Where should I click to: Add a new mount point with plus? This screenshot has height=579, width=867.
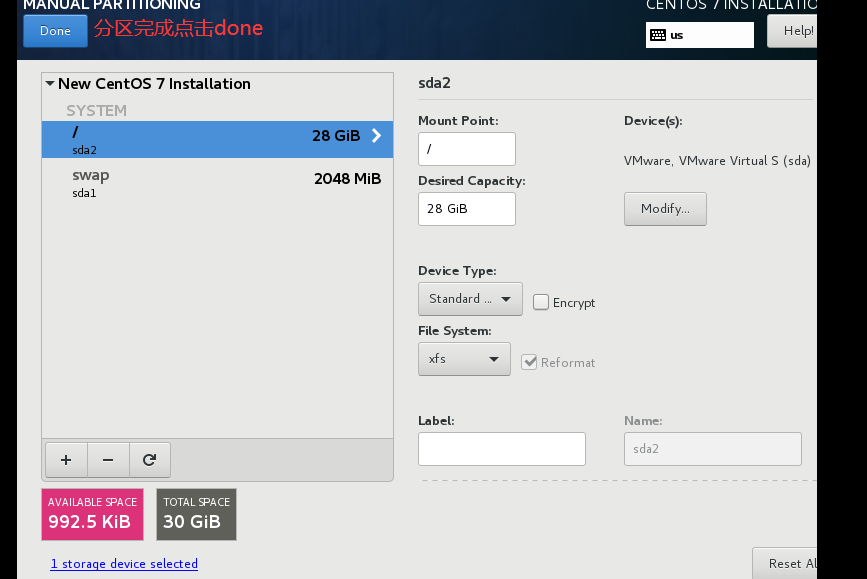click(66, 460)
